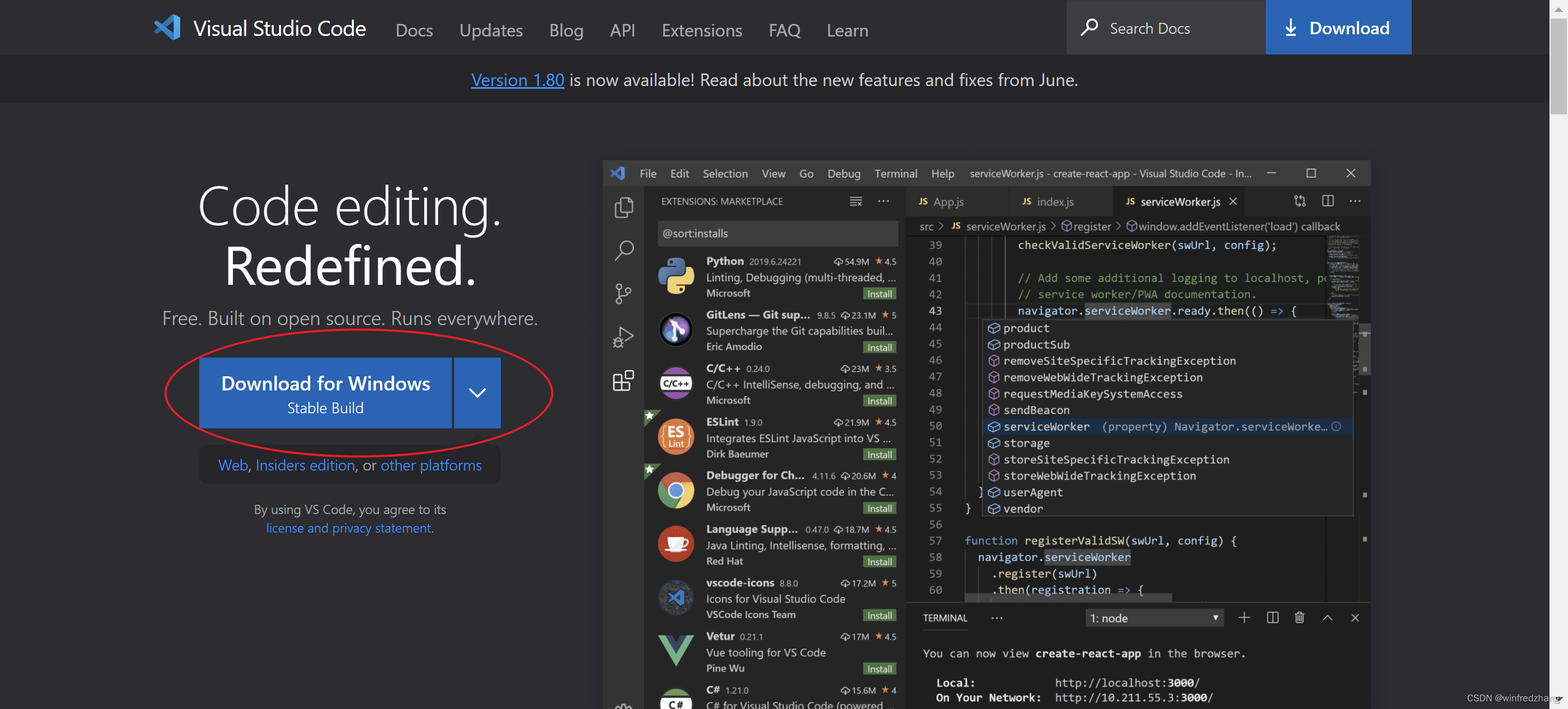Screen dimensions: 1568x709
Task: Click the GitLens extension icon
Action: [676, 330]
